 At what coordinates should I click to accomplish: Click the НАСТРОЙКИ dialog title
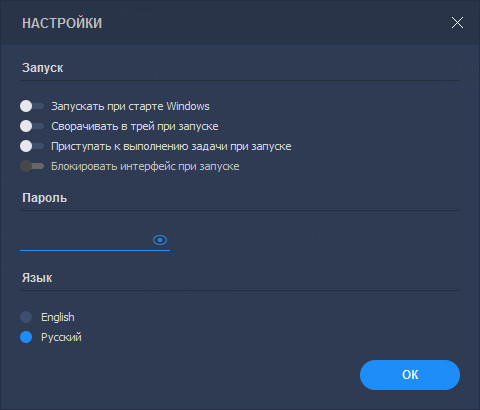click(62, 23)
